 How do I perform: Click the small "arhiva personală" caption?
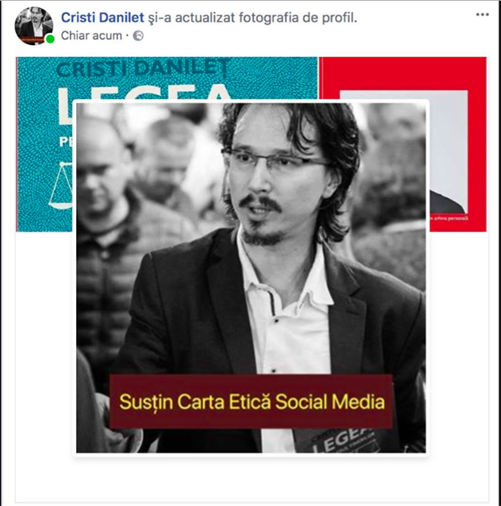point(450,218)
